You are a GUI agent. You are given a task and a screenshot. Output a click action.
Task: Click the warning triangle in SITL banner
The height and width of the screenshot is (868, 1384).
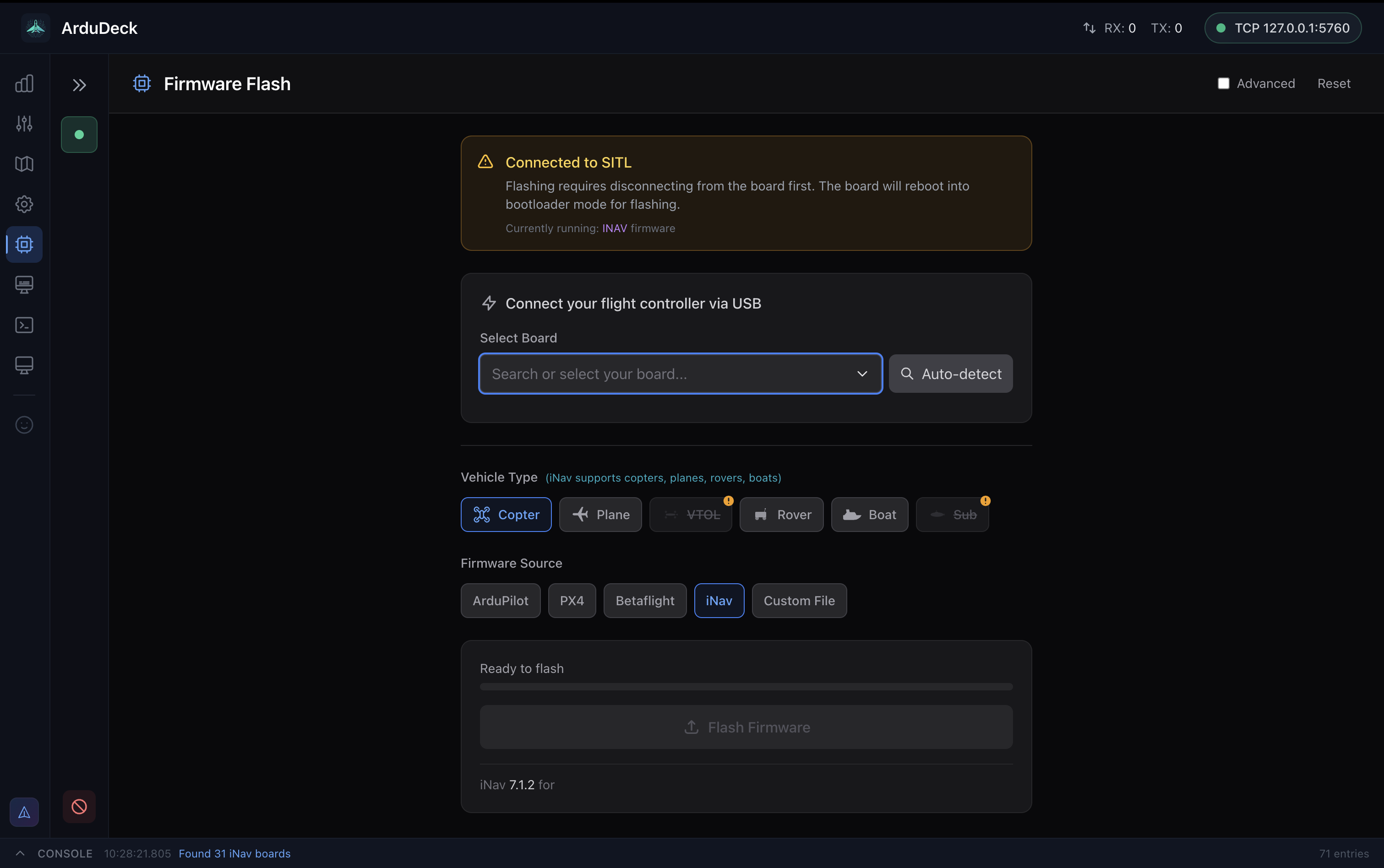pyautogui.click(x=485, y=162)
